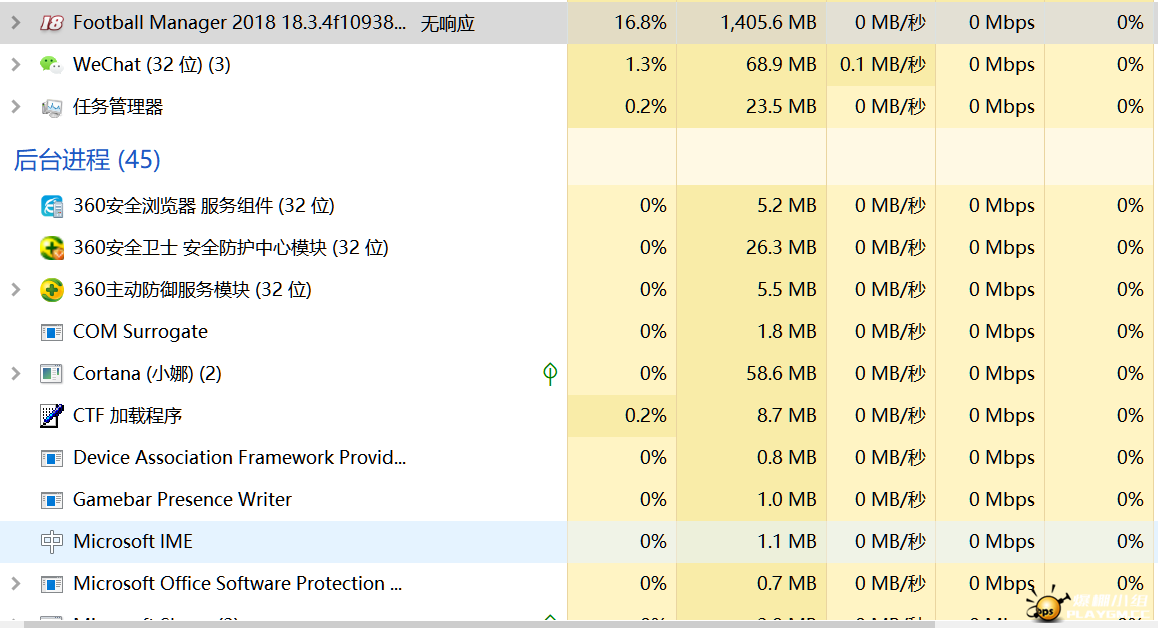The height and width of the screenshot is (628, 1158).
Task: Expand the Football Manager 2018 process
Action: [15, 22]
